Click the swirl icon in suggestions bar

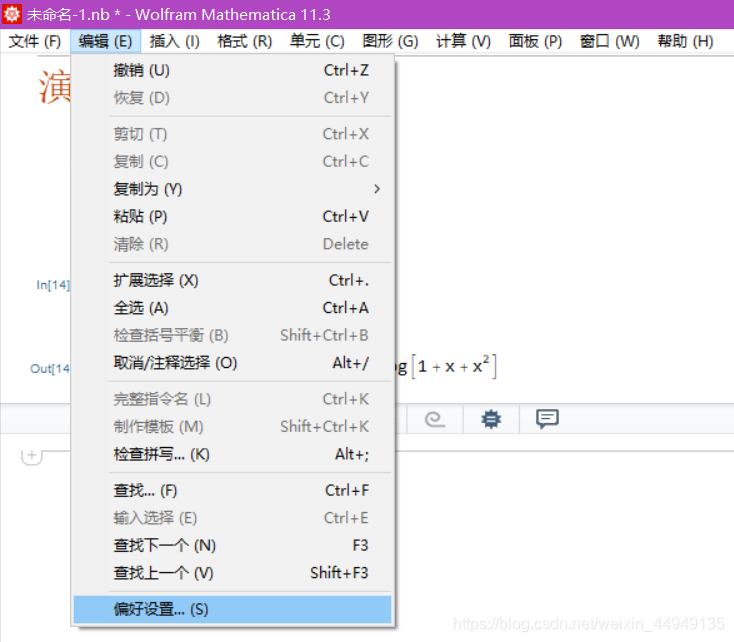point(434,419)
